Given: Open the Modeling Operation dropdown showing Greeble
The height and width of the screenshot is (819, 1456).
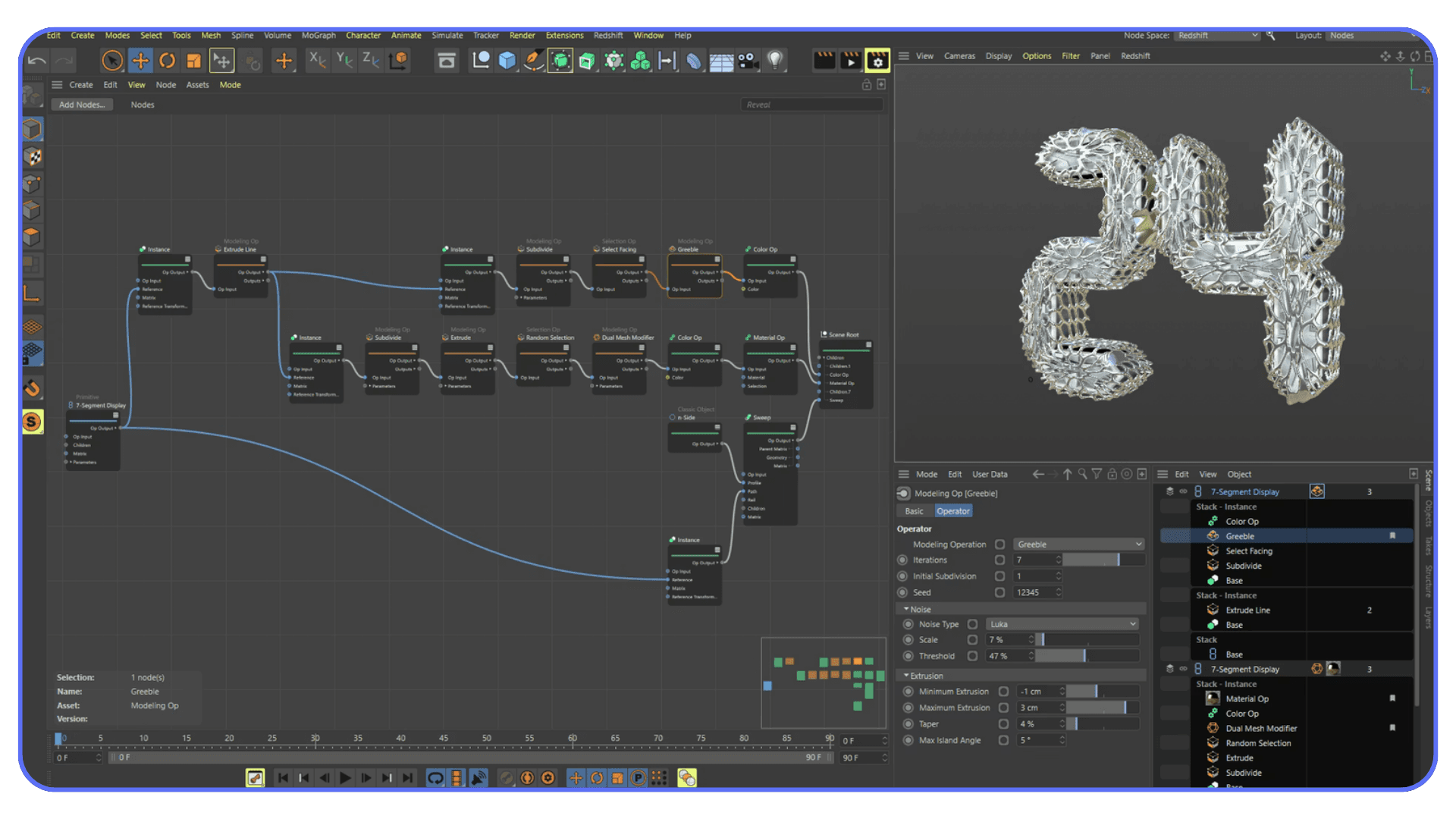Looking at the screenshot, I should 1078,544.
